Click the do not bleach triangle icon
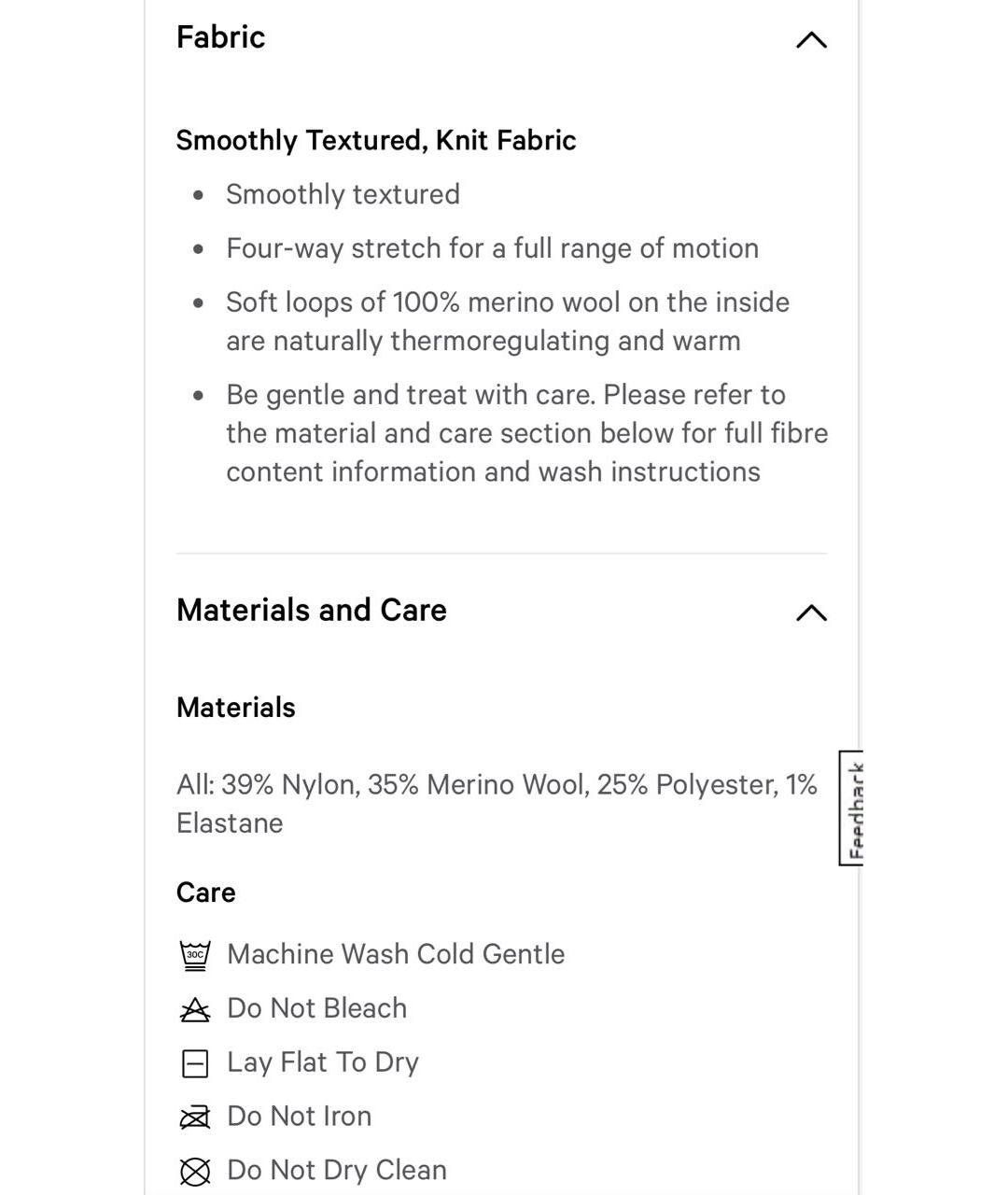1008x1195 pixels. (x=195, y=1009)
